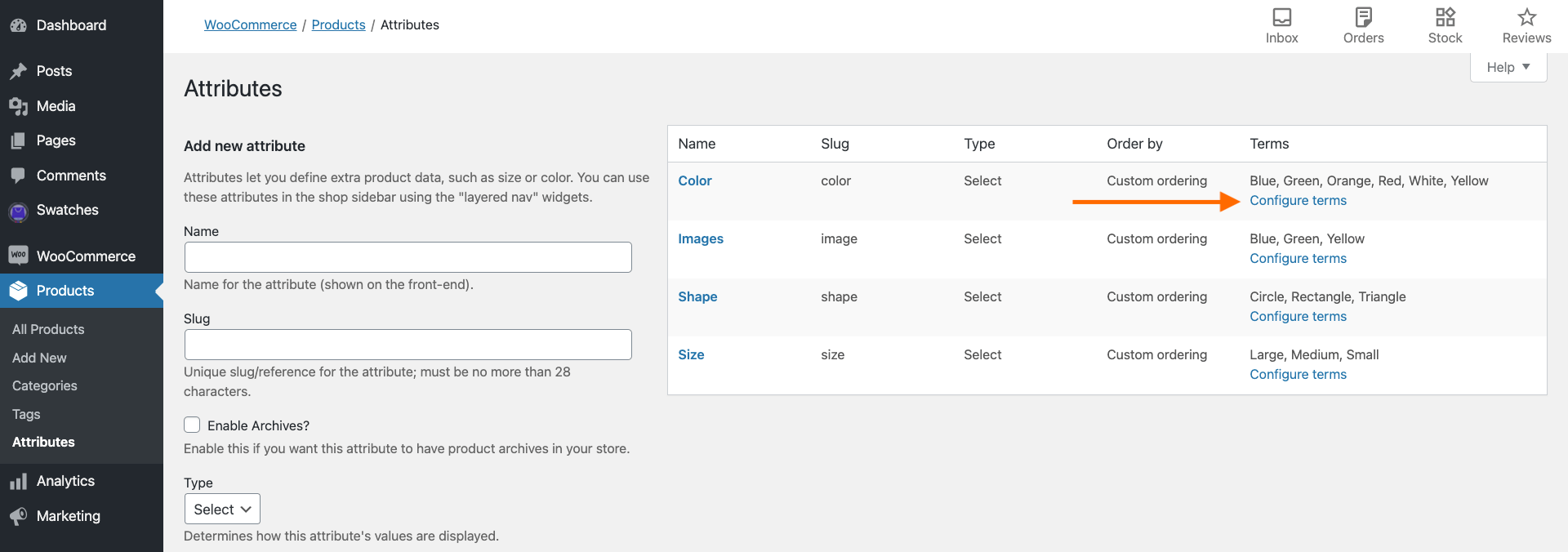
Task: Click the Posts pin icon
Action: (18, 72)
